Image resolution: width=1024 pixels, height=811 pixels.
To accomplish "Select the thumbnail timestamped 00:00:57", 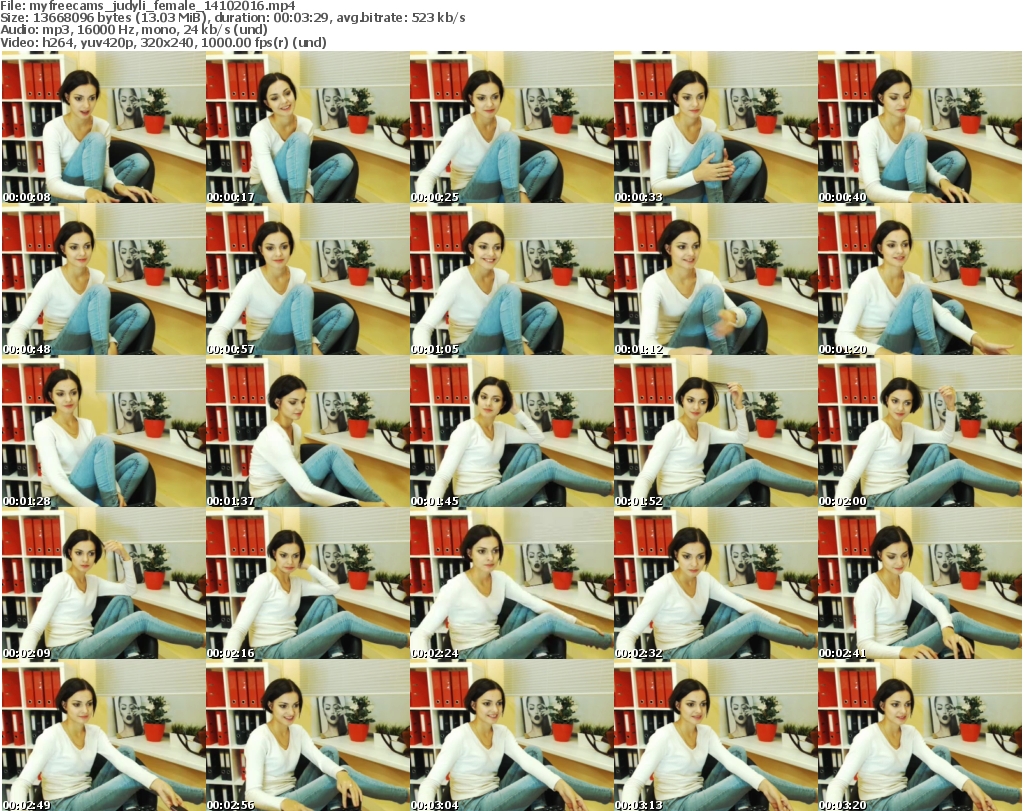I will click(x=308, y=279).
